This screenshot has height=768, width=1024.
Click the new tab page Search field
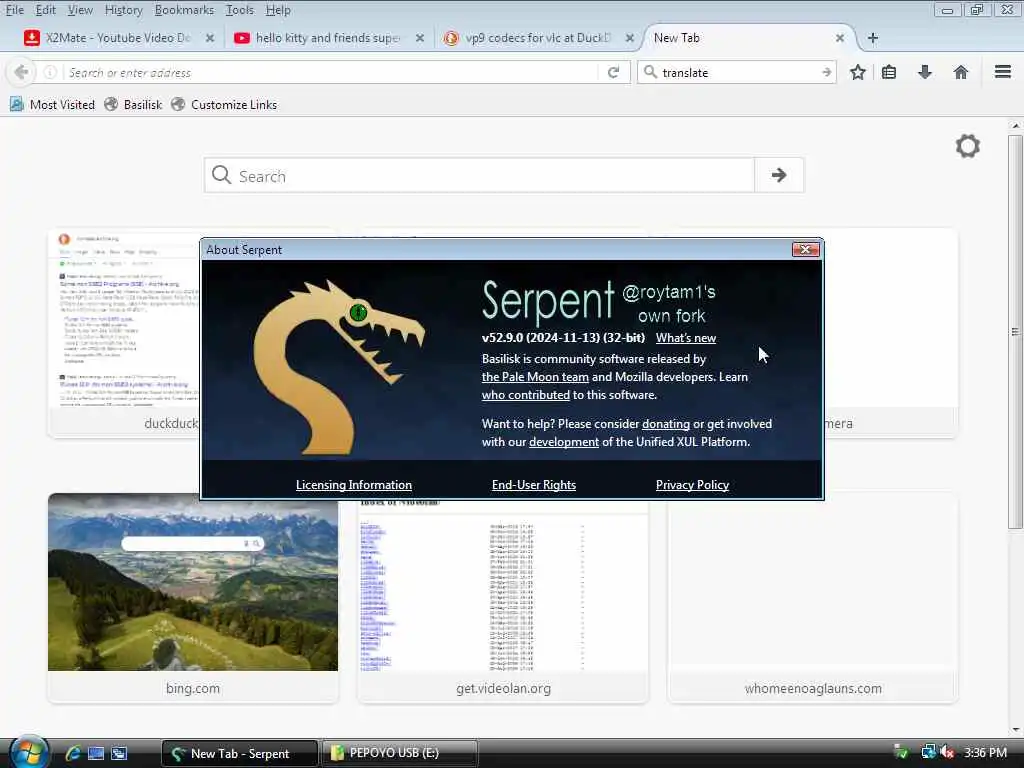479,175
